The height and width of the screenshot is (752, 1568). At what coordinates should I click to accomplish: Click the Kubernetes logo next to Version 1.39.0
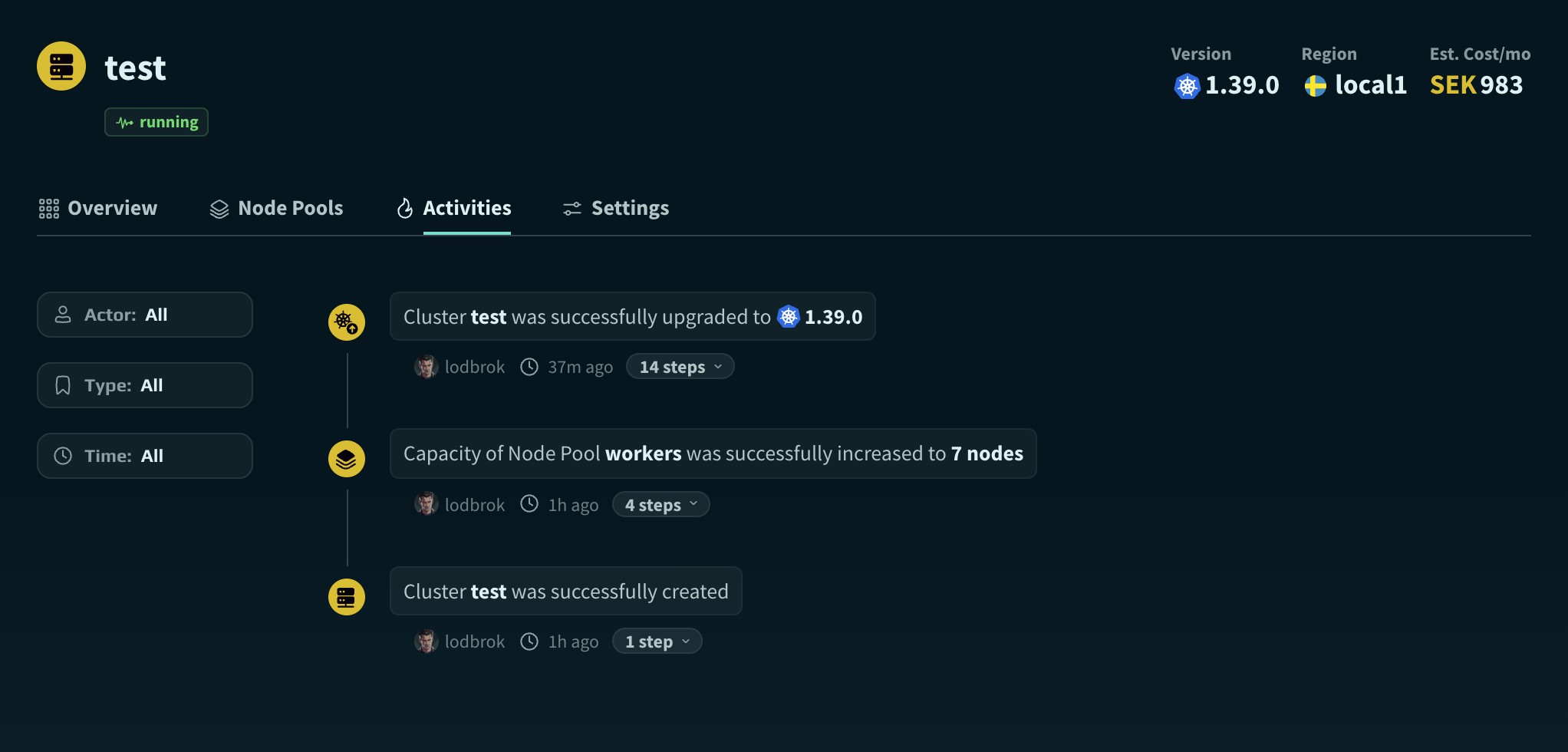[1187, 85]
